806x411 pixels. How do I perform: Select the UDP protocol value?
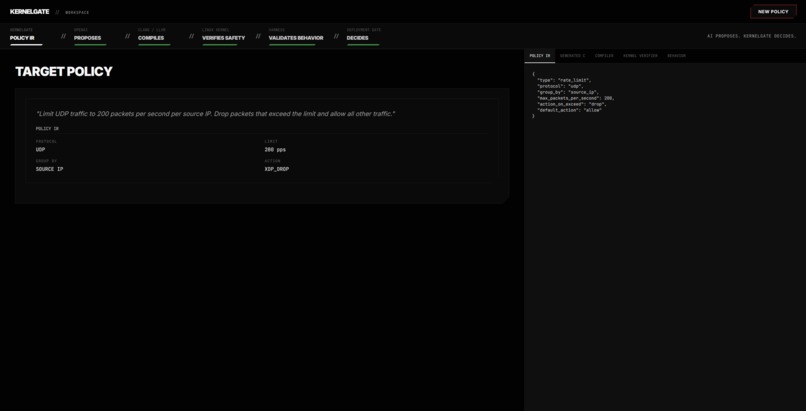[x=41, y=150]
